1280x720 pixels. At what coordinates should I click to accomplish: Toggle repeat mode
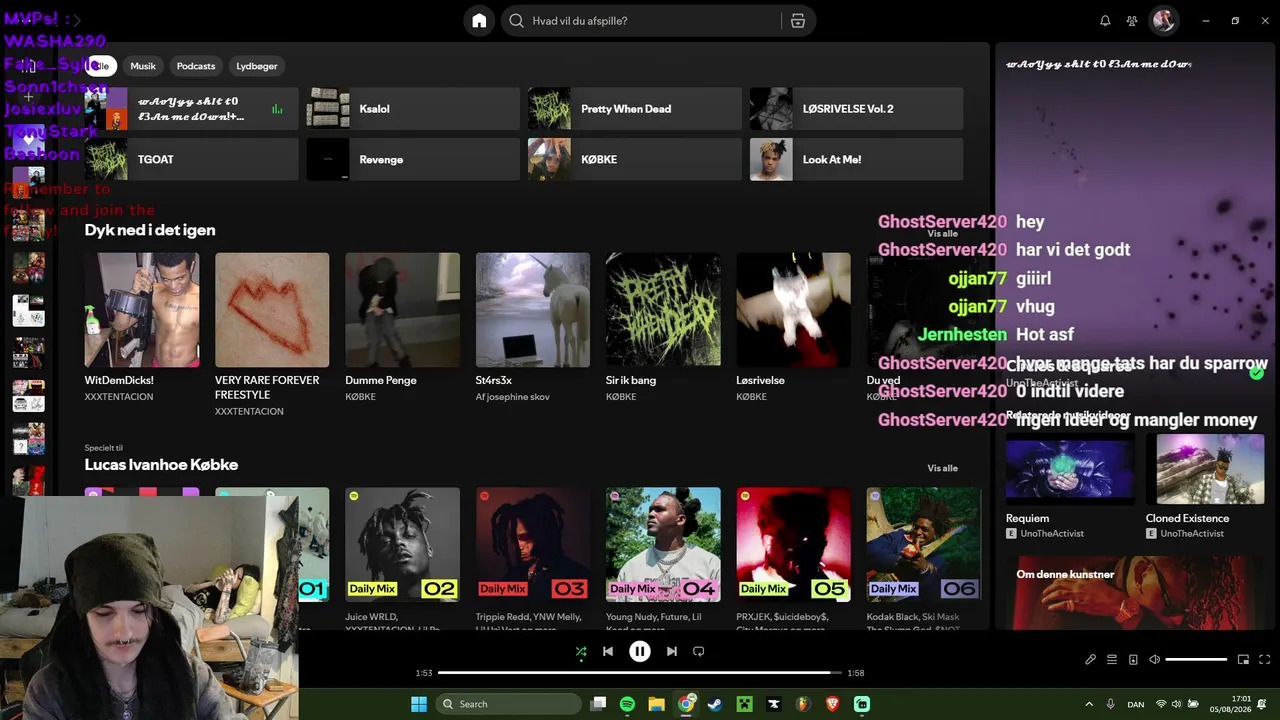point(699,651)
